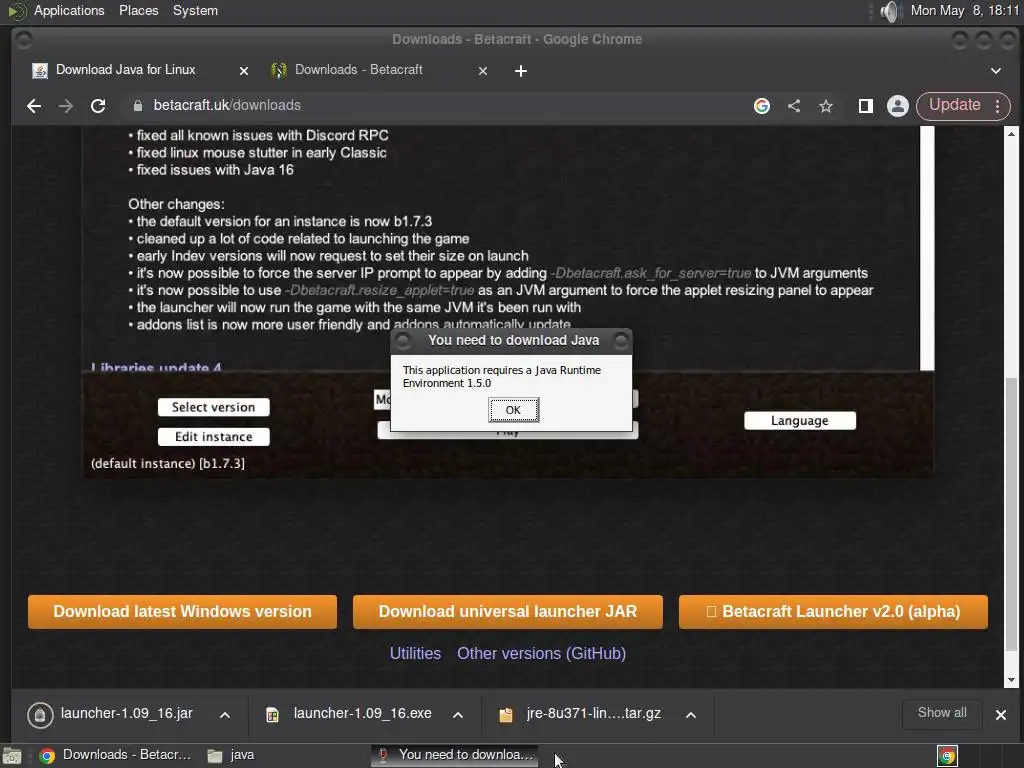Expand options for jre-8u371 tar.gz
The width and height of the screenshot is (1024, 768).
click(x=690, y=715)
